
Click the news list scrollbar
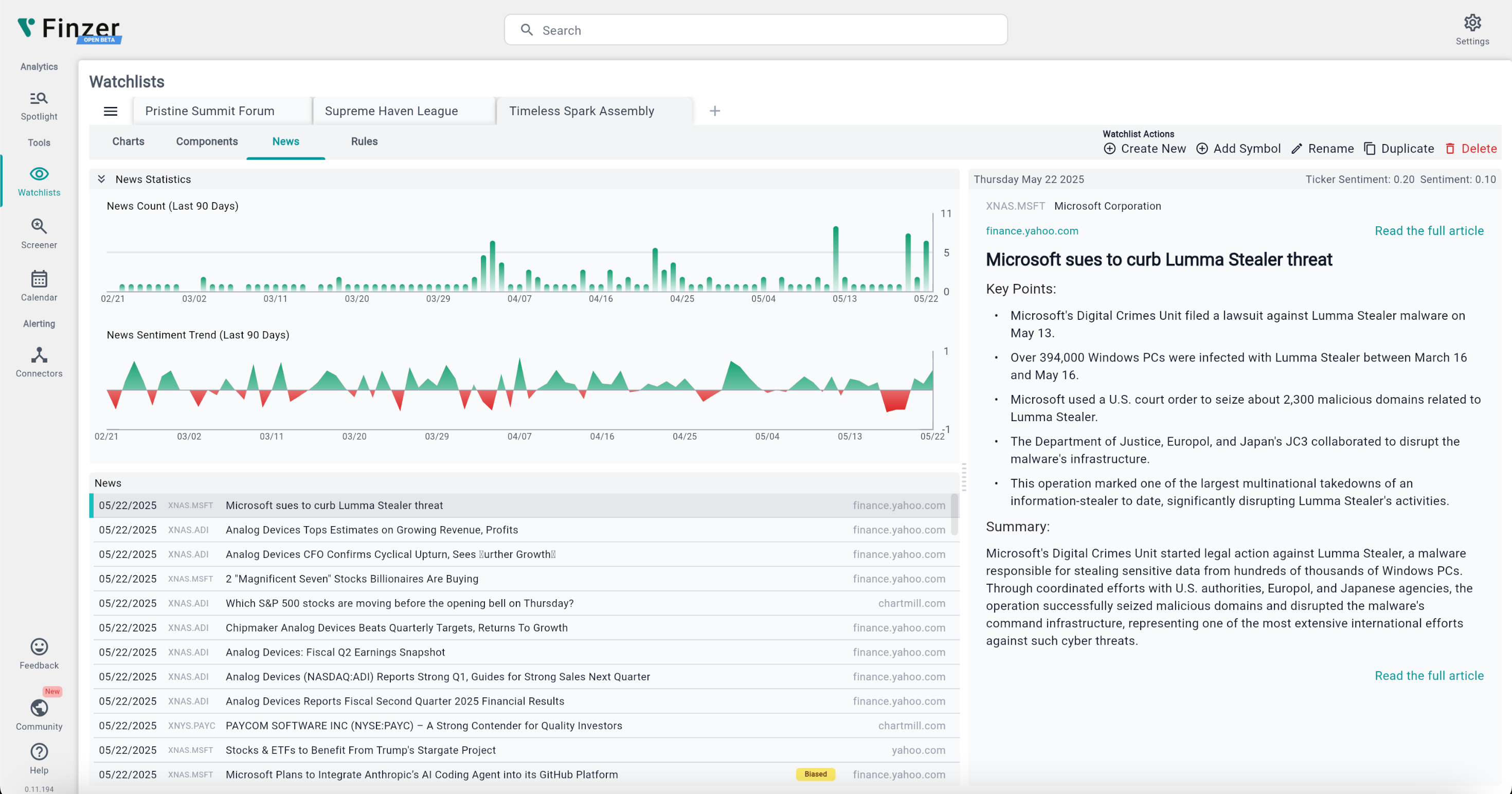(x=955, y=515)
